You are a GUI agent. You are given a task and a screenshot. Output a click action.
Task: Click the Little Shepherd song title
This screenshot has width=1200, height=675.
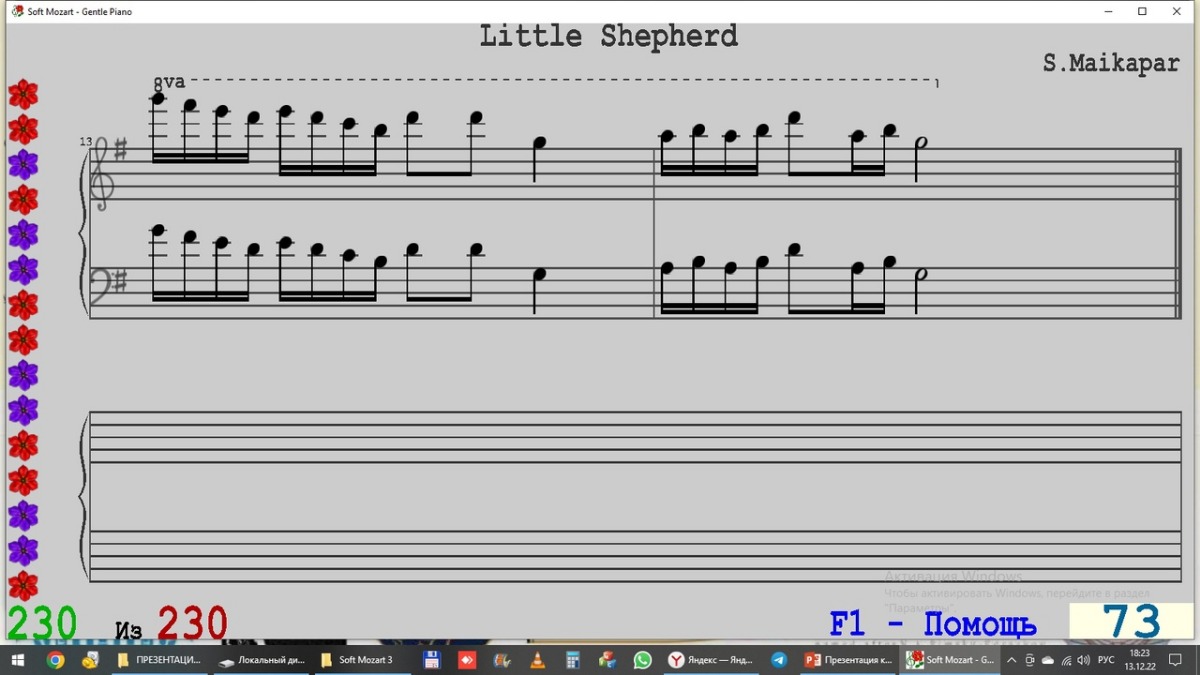tap(609, 36)
